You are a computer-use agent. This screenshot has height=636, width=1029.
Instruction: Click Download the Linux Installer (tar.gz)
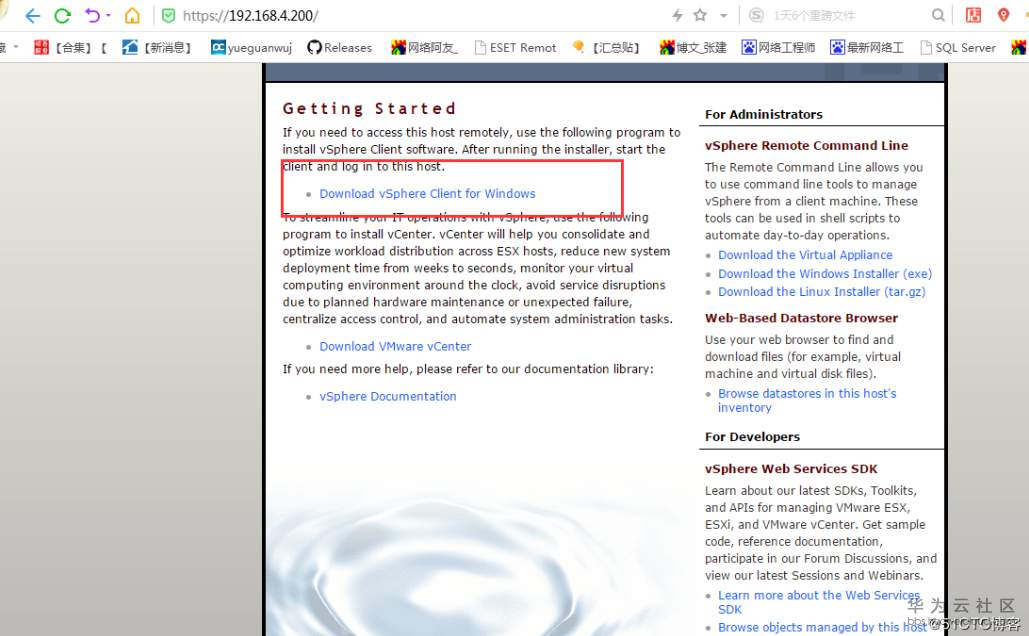point(822,291)
